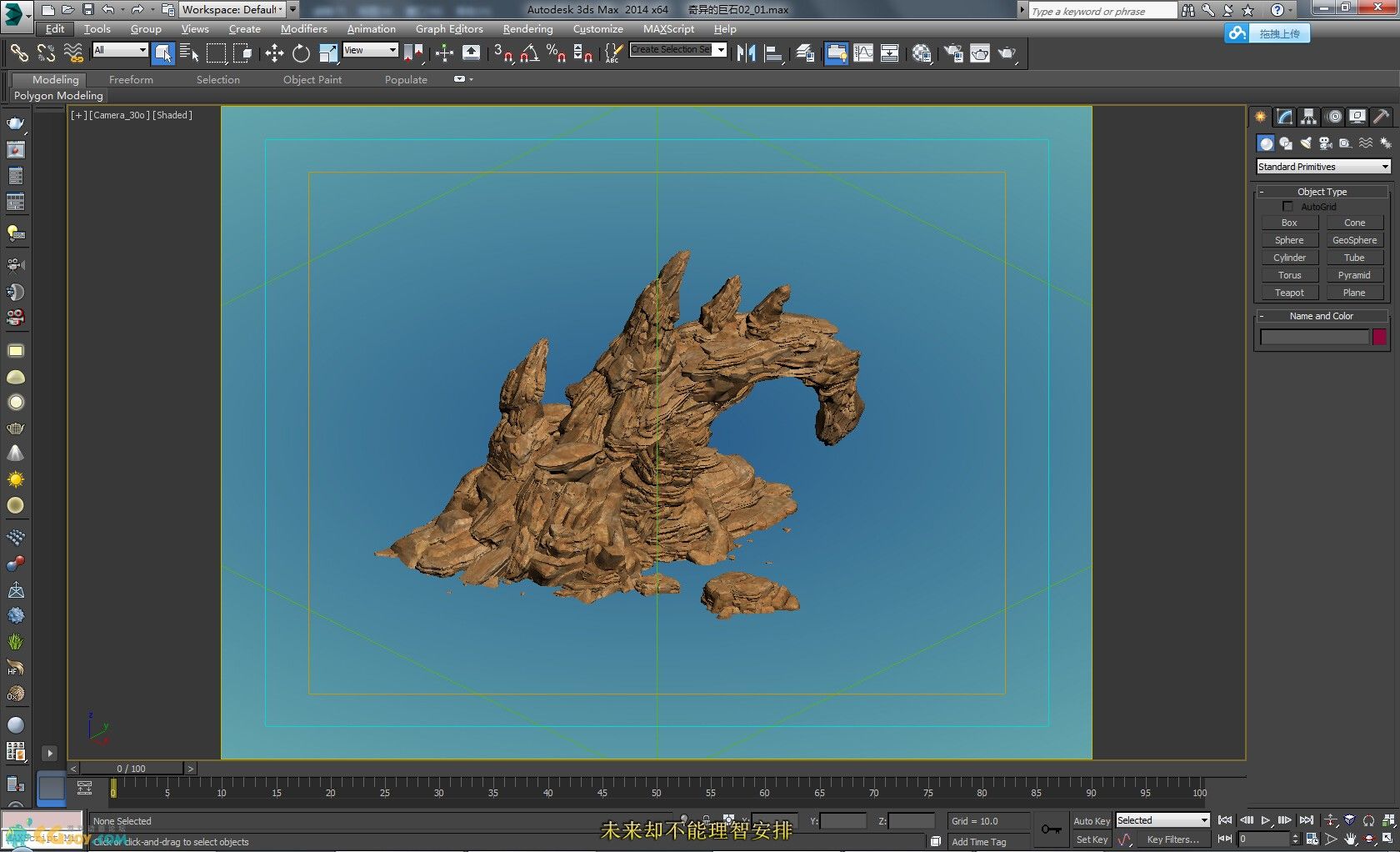Open the Workspace Default dropdown

[232, 9]
